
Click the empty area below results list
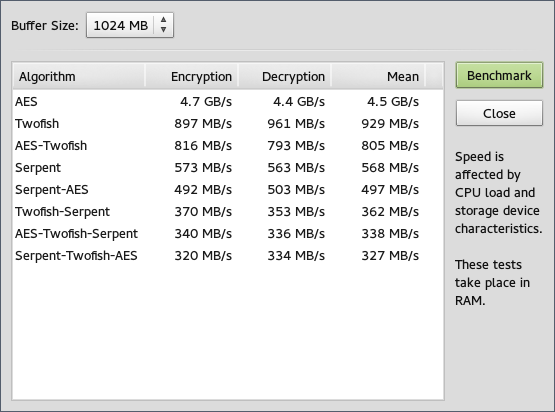click(228, 333)
